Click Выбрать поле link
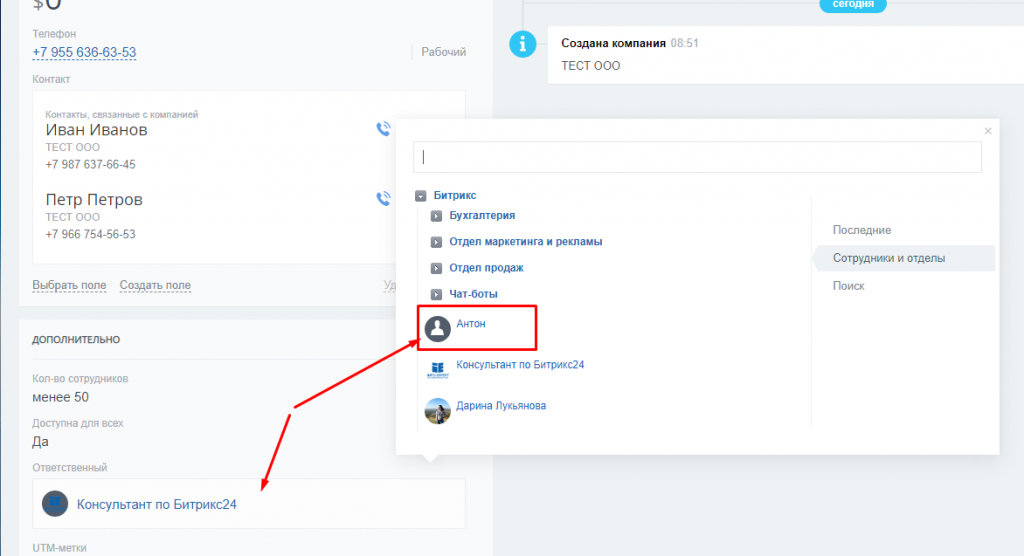Viewport: 1024px width, 556px height. 69,285
